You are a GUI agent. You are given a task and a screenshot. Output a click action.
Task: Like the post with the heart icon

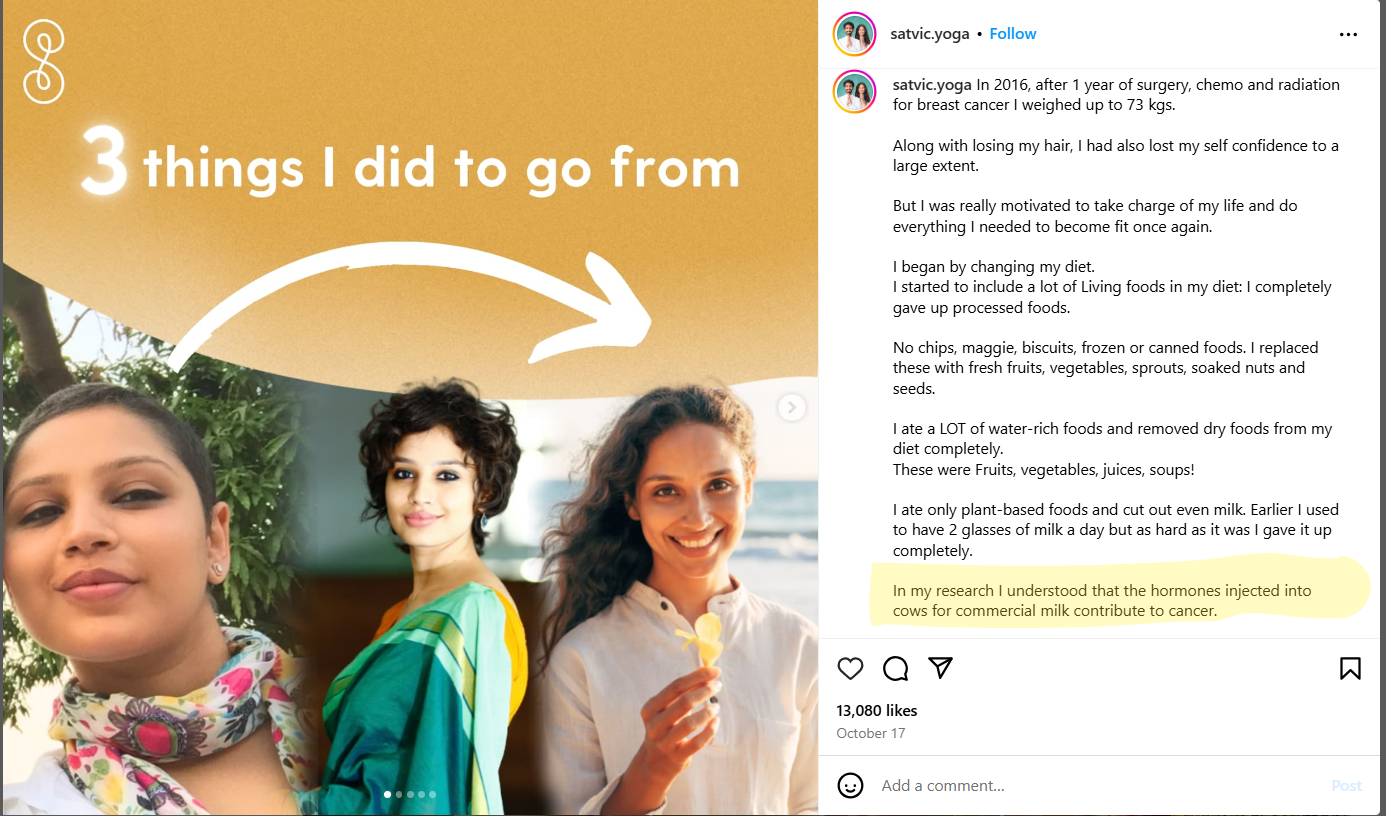point(850,668)
